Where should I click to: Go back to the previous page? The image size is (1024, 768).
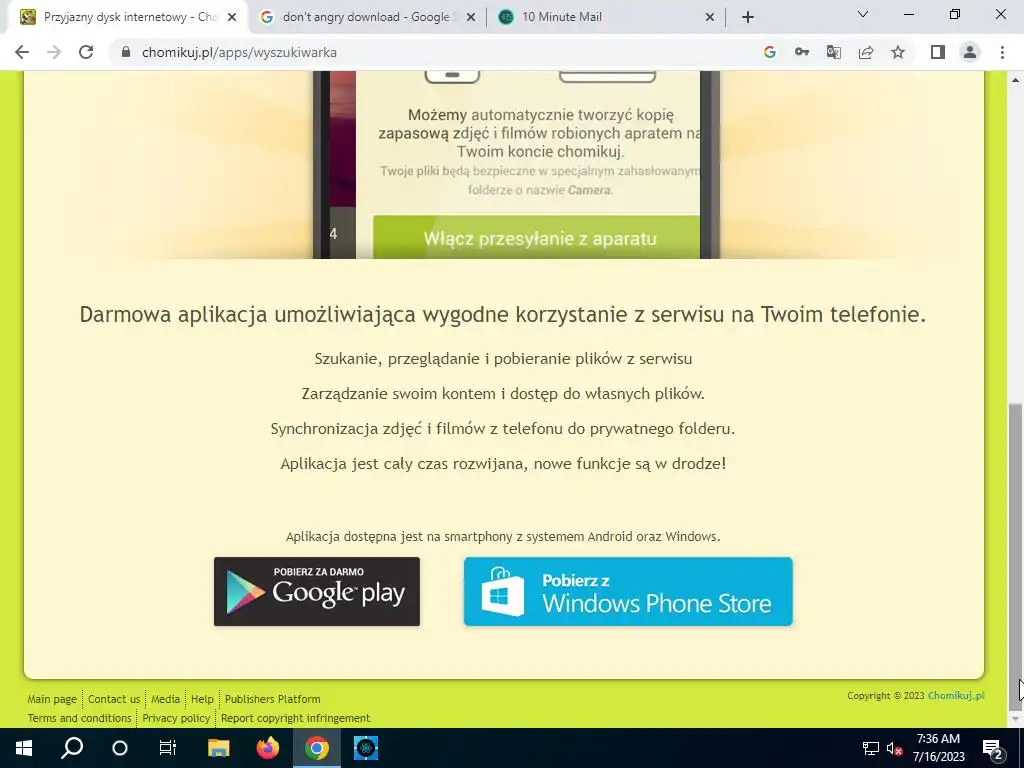click(22, 52)
